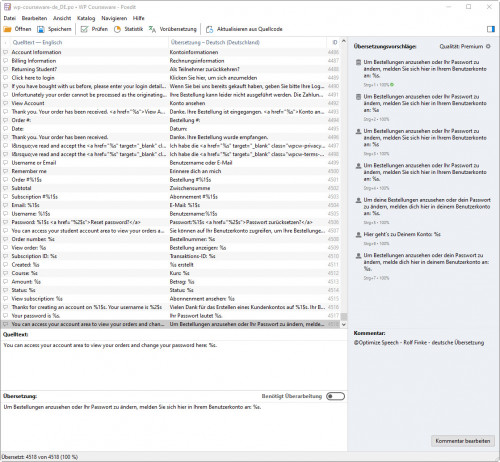
Task: Click the Kommentar bearbeiten button
Action: [x=463, y=441]
